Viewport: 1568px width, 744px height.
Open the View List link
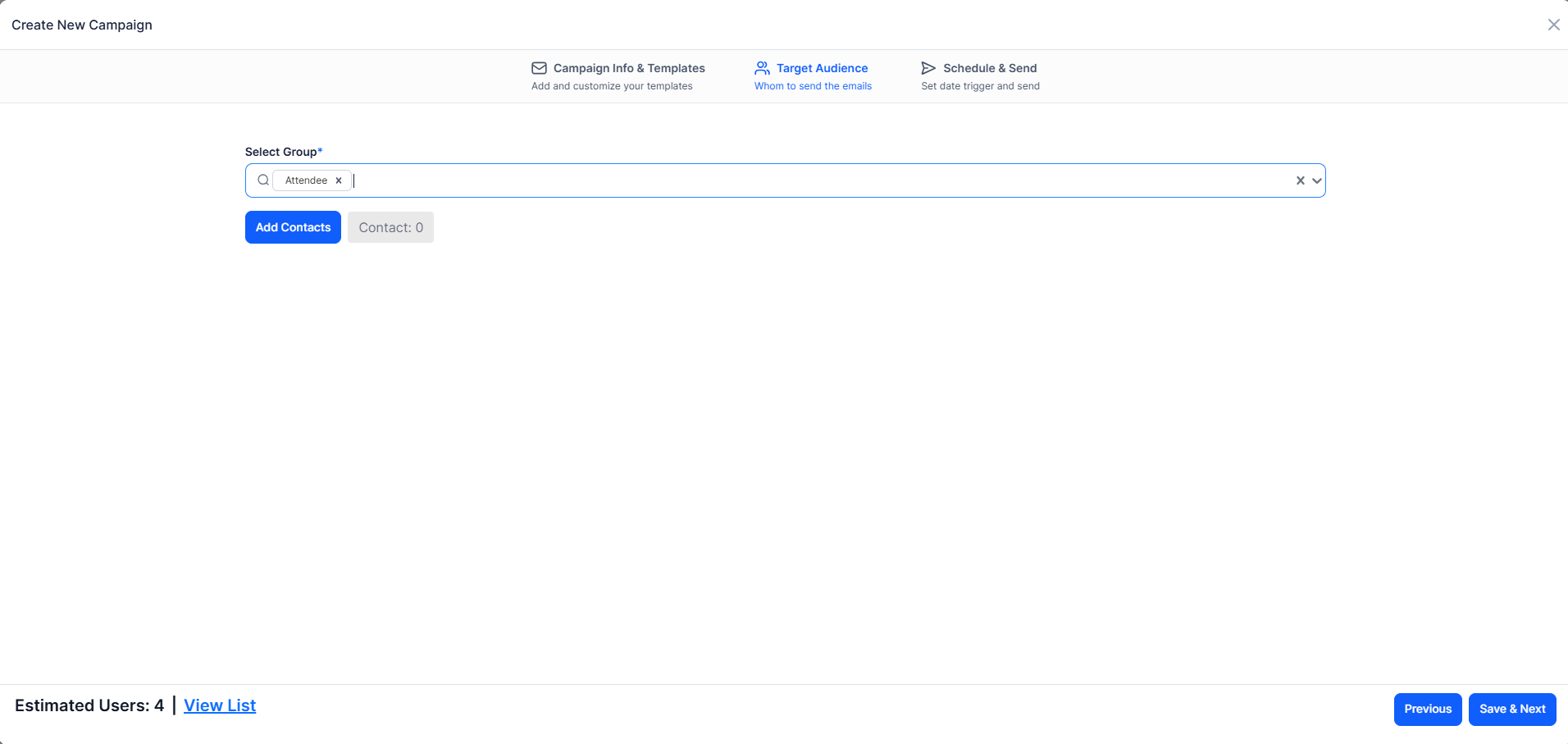coord(220,705)
